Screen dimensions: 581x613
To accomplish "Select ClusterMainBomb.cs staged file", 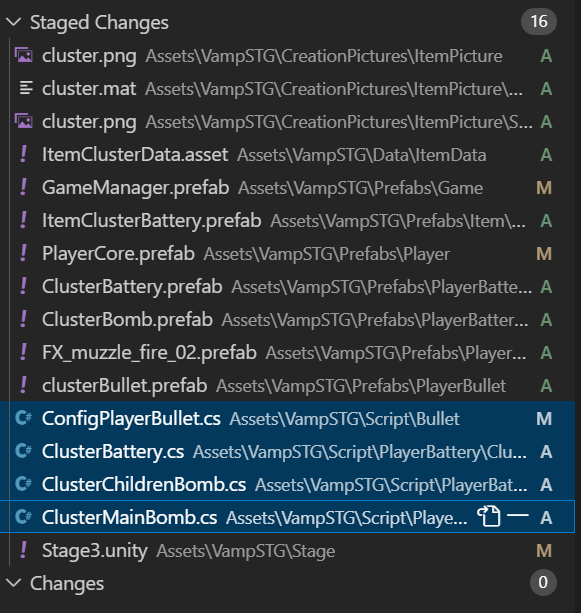I will pyautogui.click(x=287, y=516).
